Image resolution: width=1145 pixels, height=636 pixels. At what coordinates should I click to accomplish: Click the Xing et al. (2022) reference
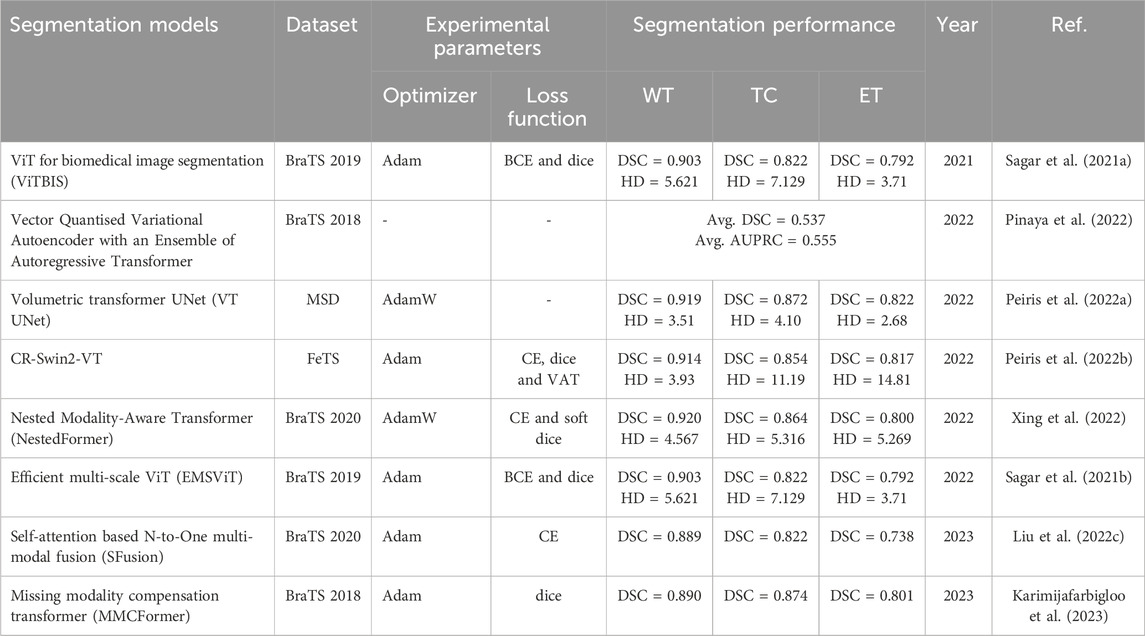click(x=1068, y=418)
